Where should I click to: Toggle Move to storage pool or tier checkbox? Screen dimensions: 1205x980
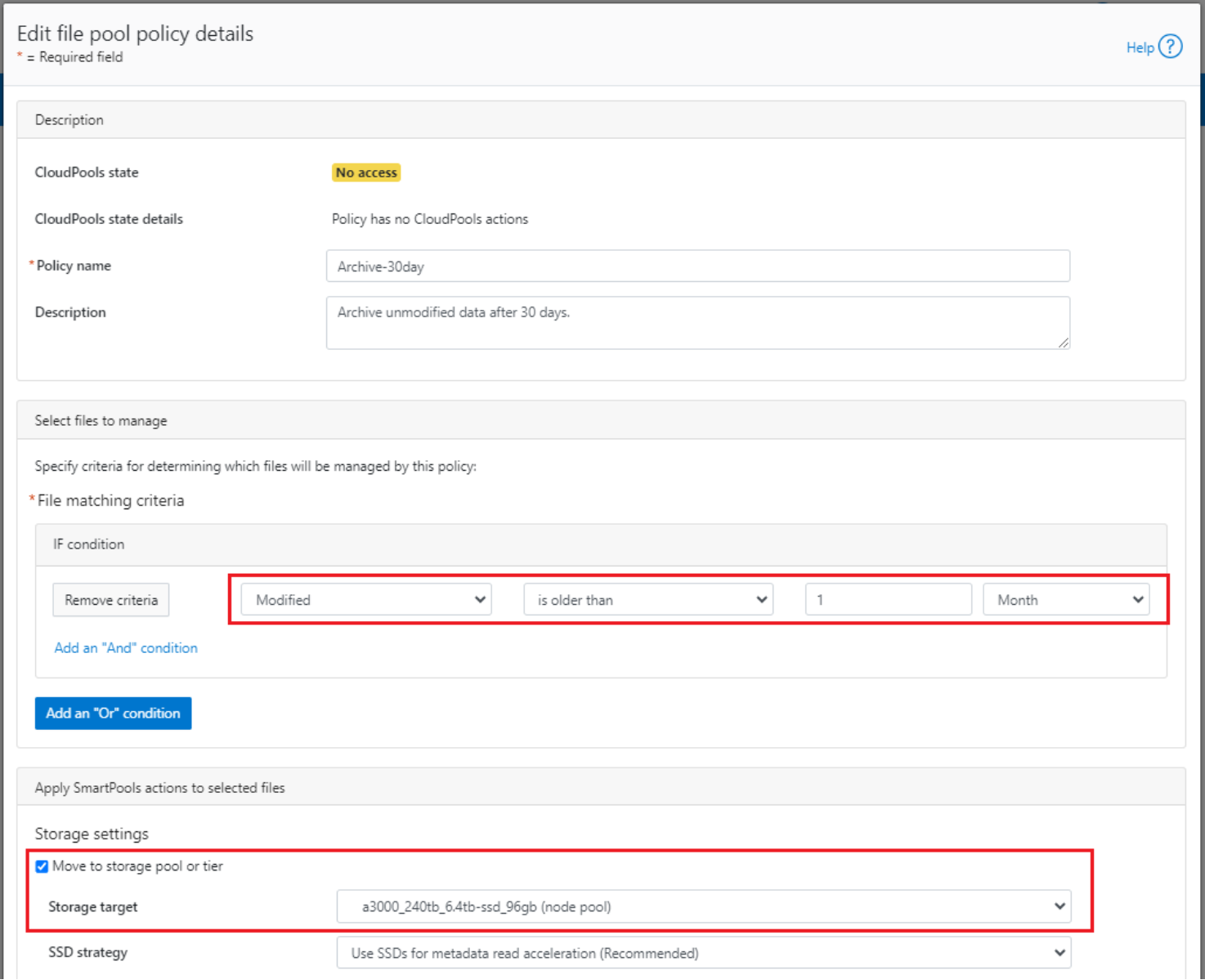pyautogui.click(x=42, y=866)
